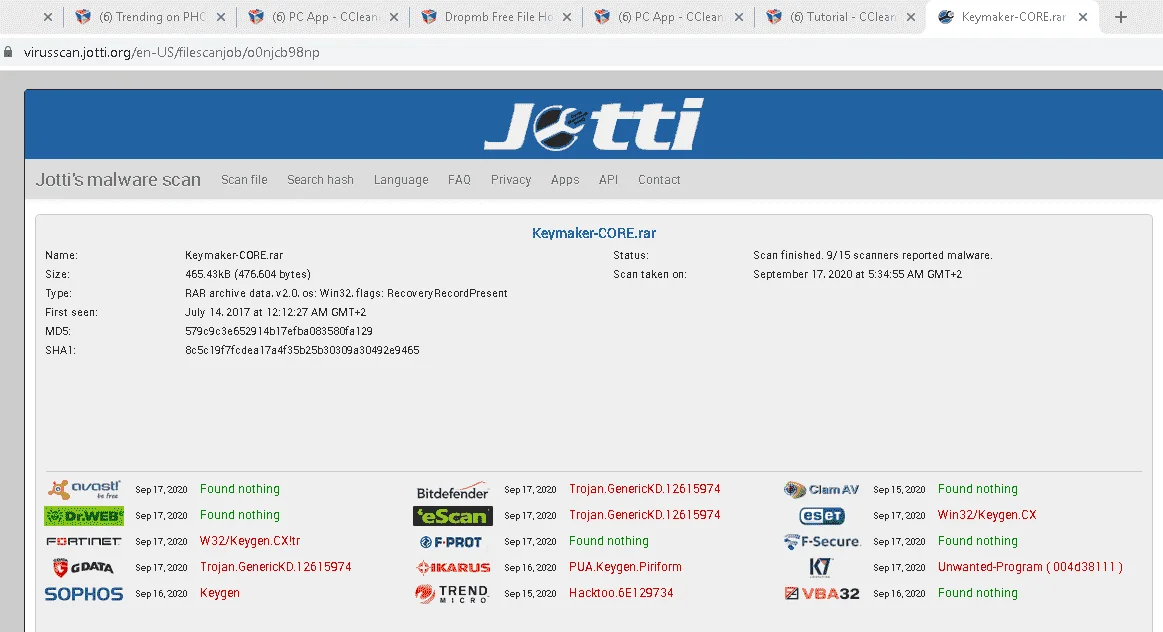
Task: Open the Language menu
Action: [401, 180]
